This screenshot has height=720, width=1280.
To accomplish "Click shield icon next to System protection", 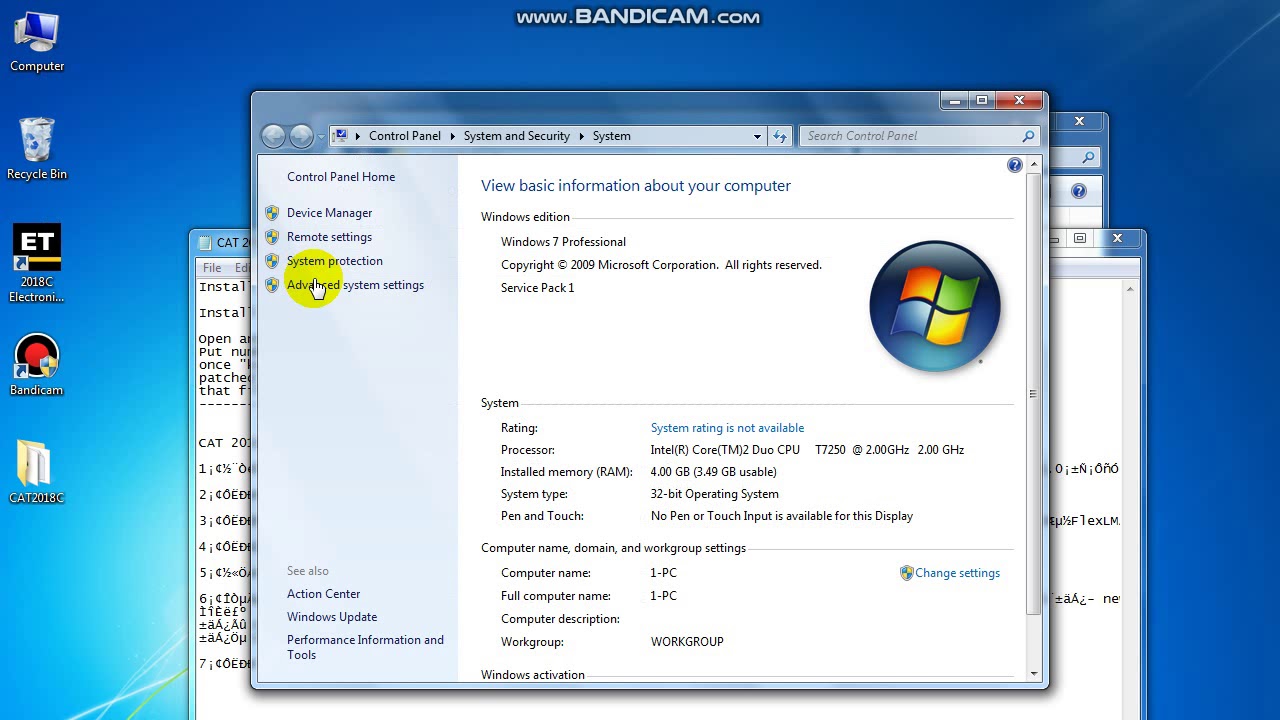I will tap(272, 261).
